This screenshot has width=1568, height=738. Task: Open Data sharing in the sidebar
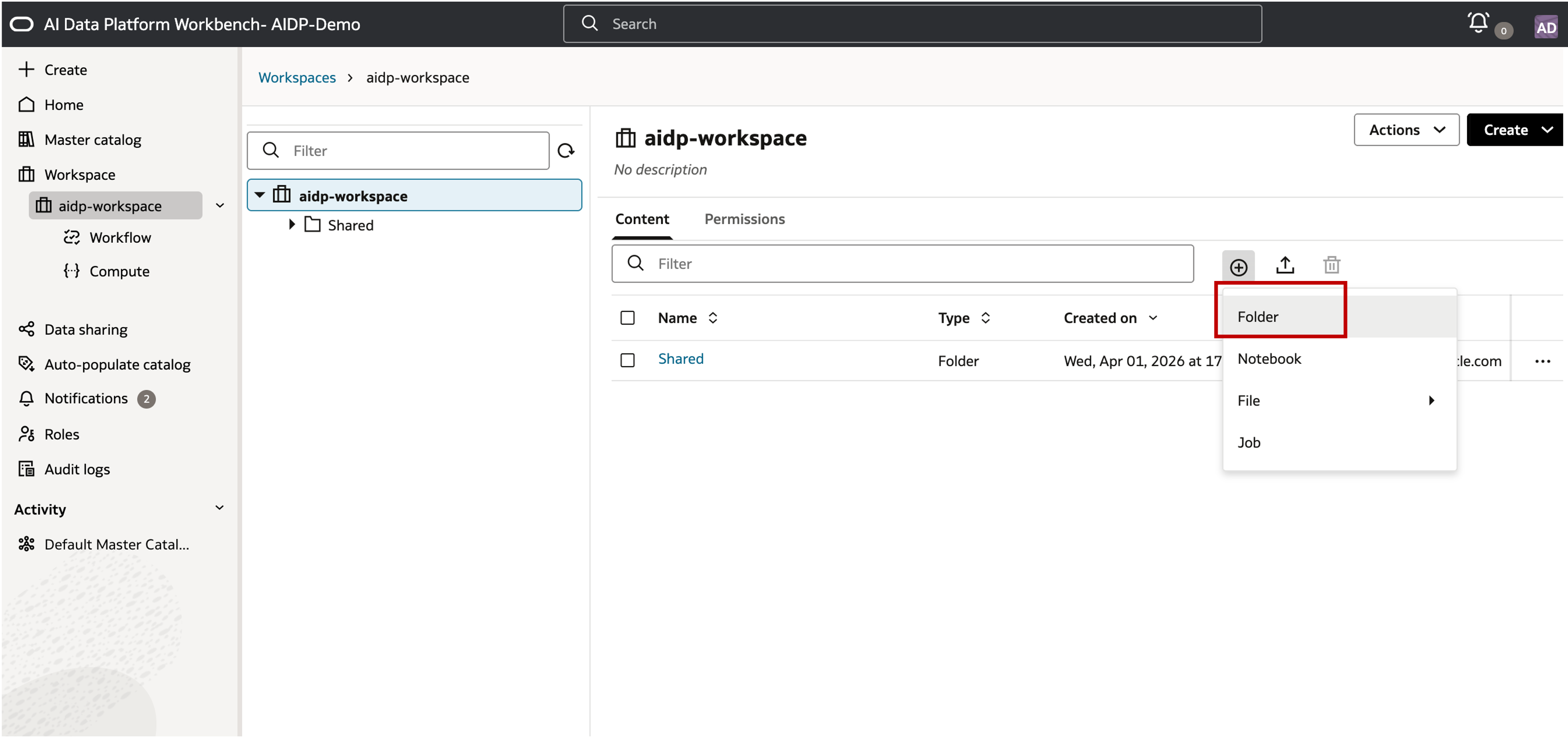86,329
